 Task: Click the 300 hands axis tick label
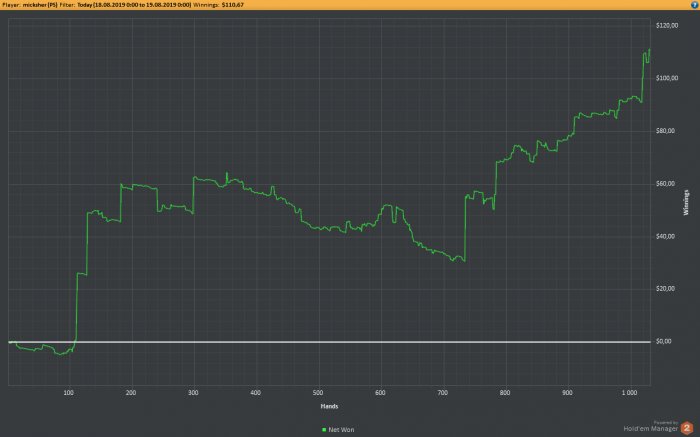tap(193, 393)
